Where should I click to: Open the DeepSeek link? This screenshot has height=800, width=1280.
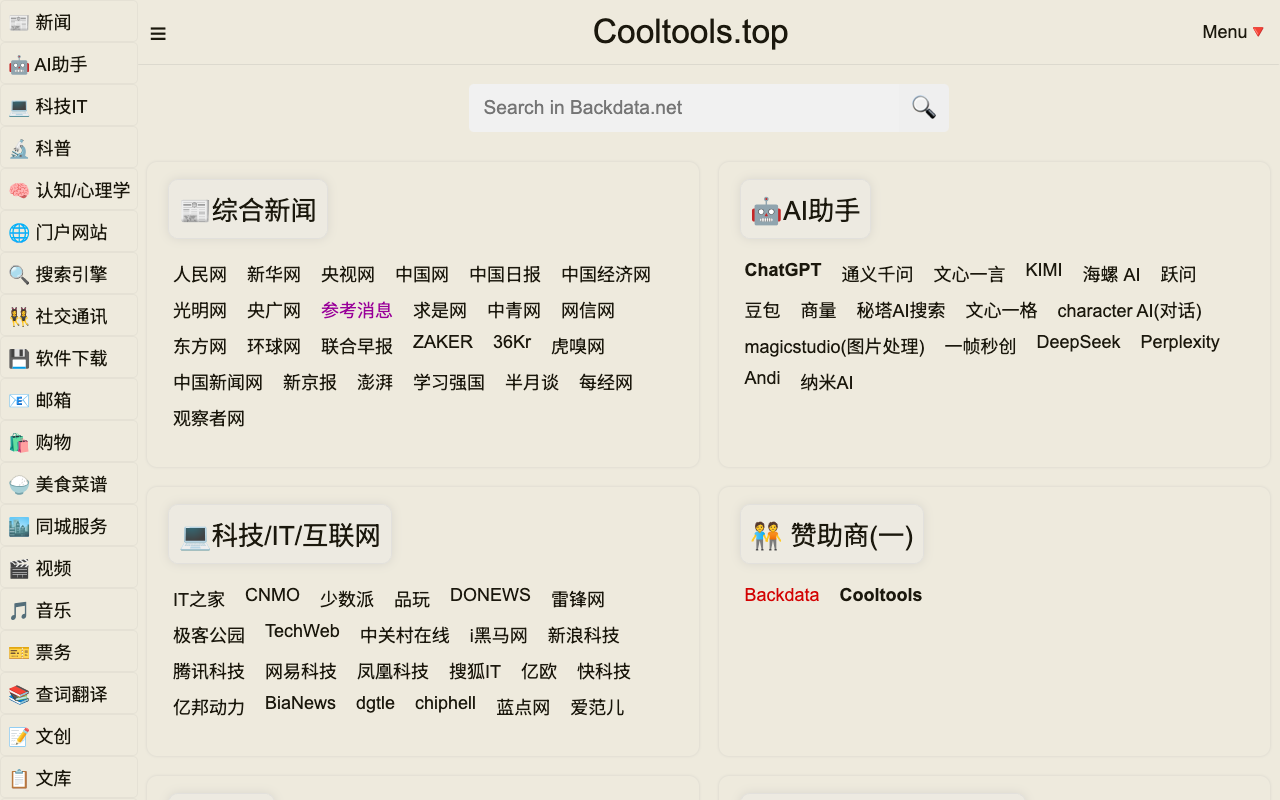(x=1078, y=342)
